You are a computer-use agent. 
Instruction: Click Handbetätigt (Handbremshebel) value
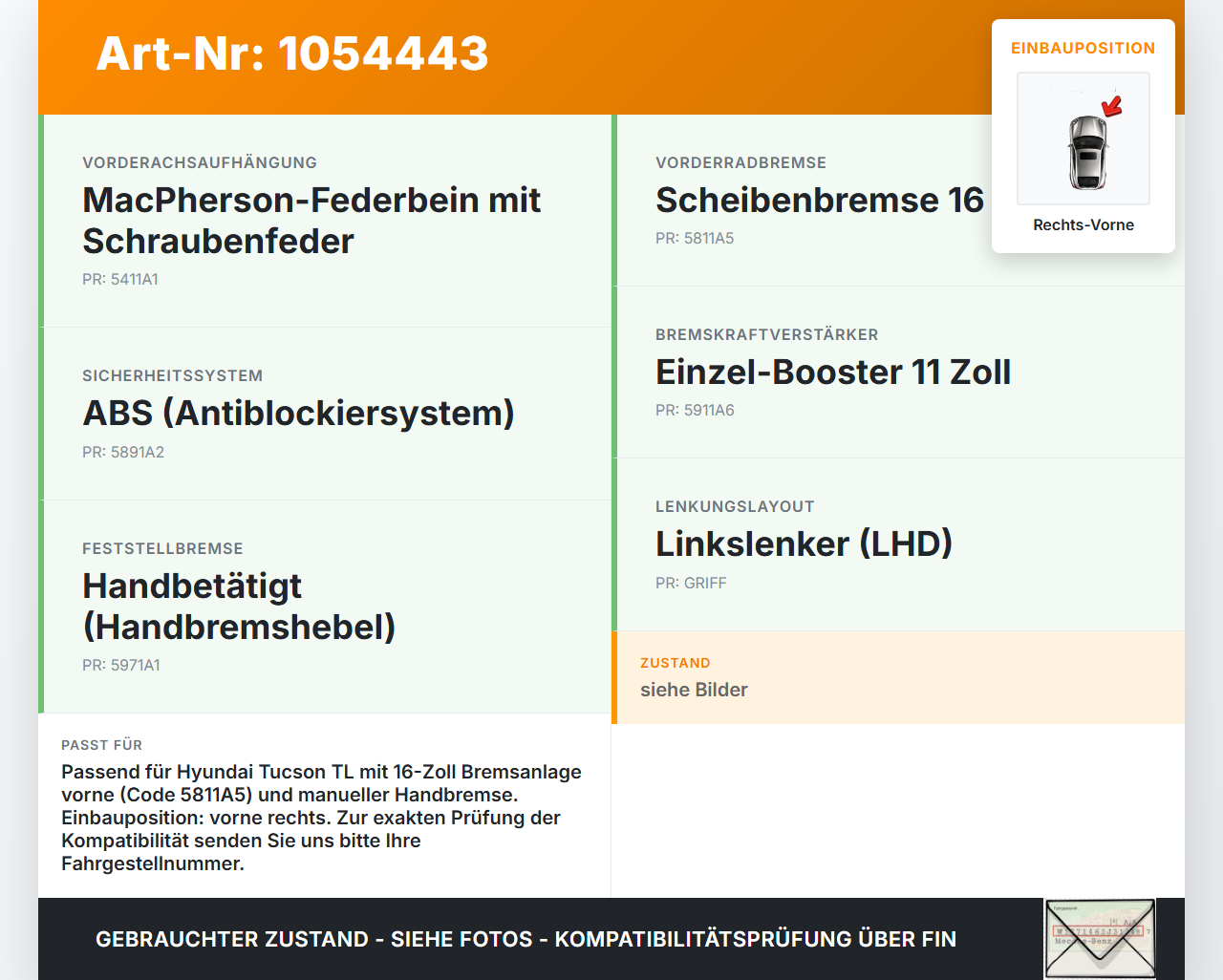(x=239, y=607)
